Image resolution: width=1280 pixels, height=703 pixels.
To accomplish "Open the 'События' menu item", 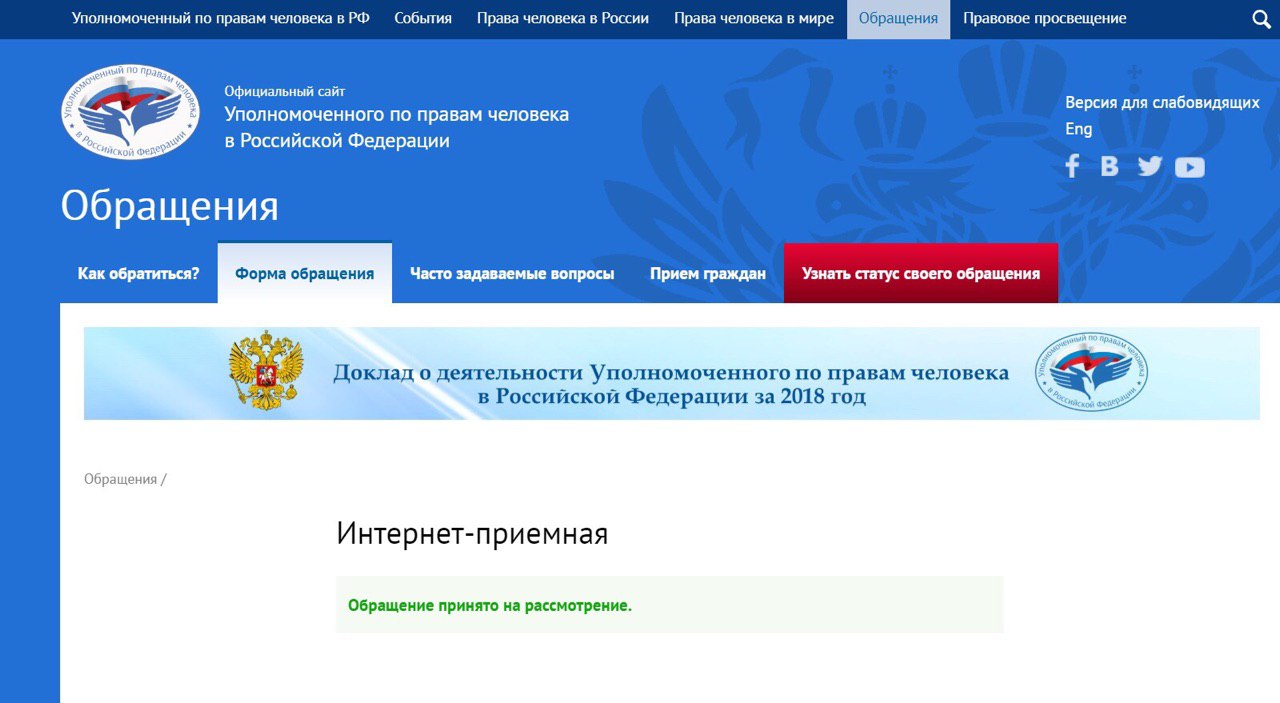I will 423,19.
